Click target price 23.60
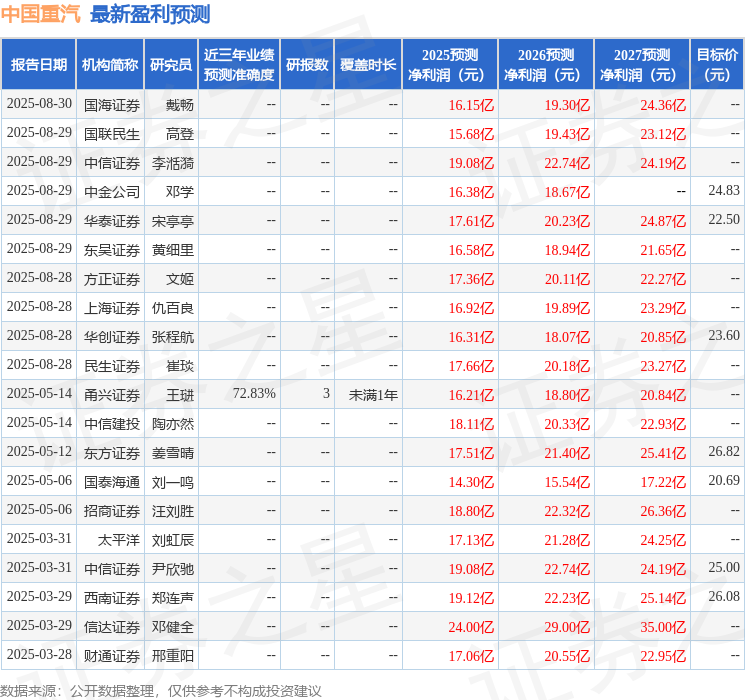Screen dimensions: 745x700 [x=724, y=336]
